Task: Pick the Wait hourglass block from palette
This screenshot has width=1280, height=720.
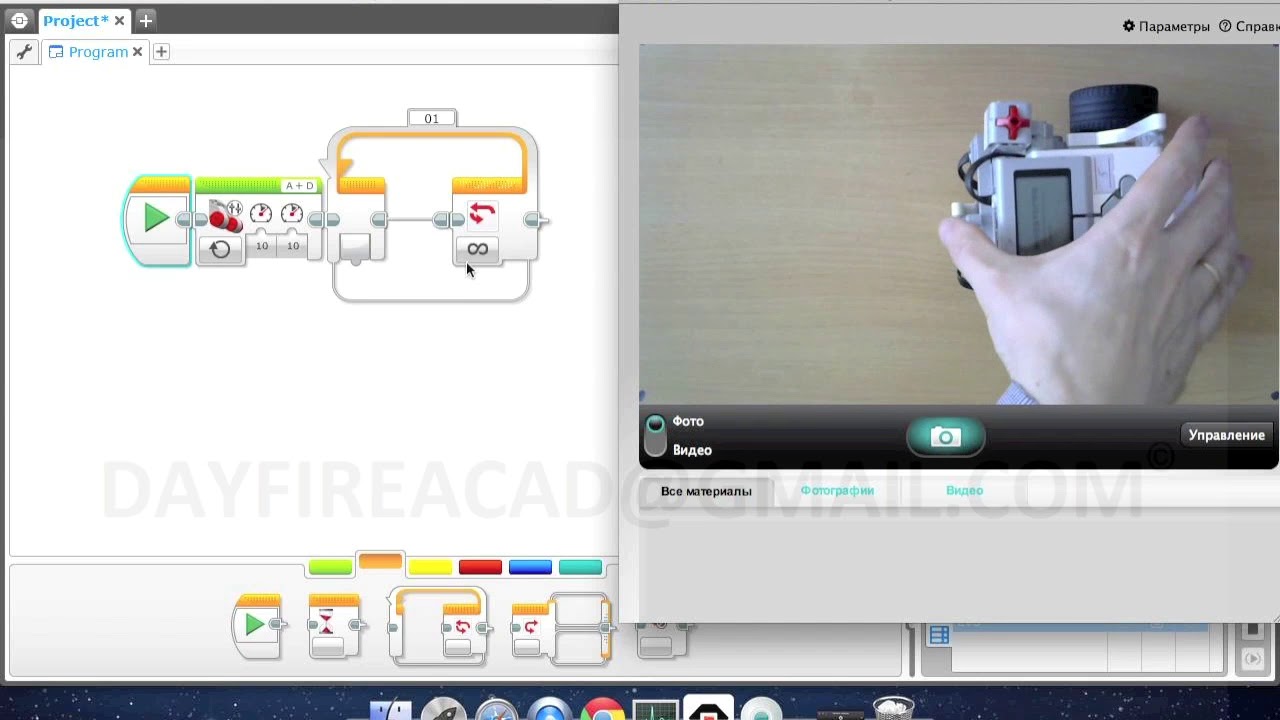Action: click(x=334, y=626)
